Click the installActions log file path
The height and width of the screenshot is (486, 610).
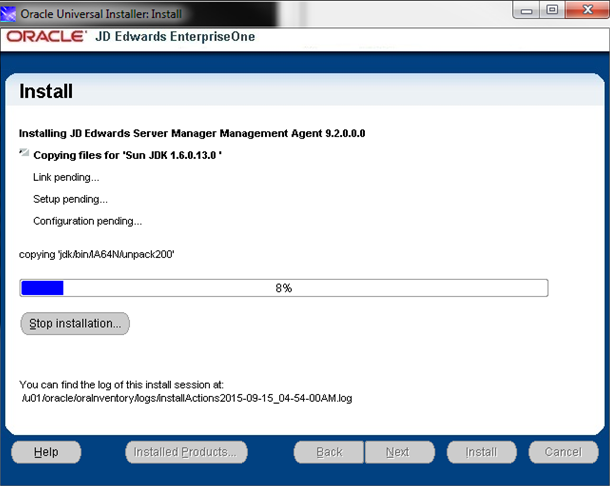pos(187,398)
